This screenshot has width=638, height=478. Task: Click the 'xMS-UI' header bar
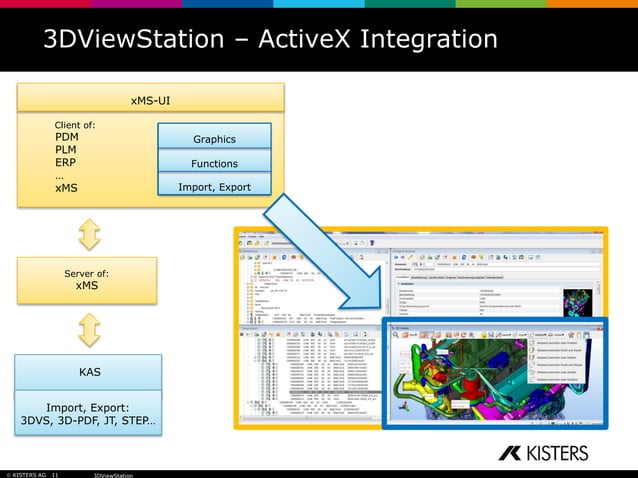click(151, 98)
